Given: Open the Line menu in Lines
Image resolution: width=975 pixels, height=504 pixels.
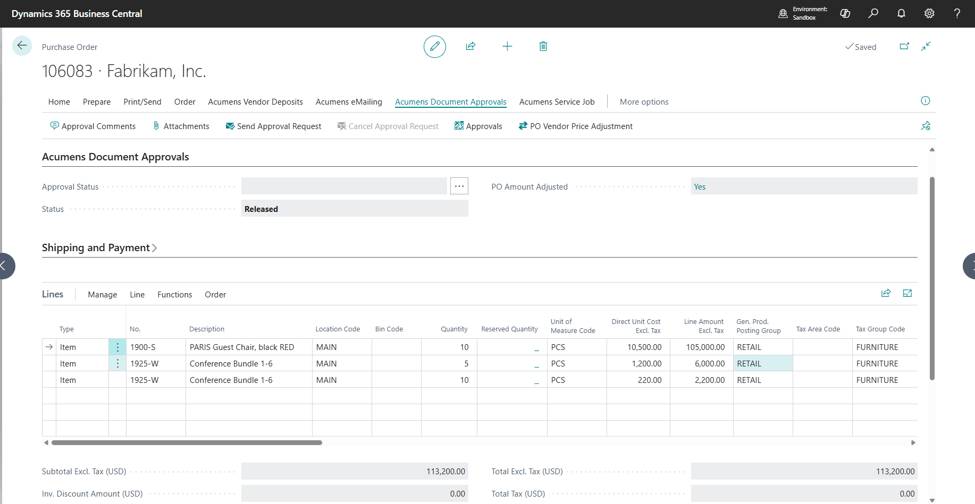Looking at the screenshot, I should click(137, 295).
